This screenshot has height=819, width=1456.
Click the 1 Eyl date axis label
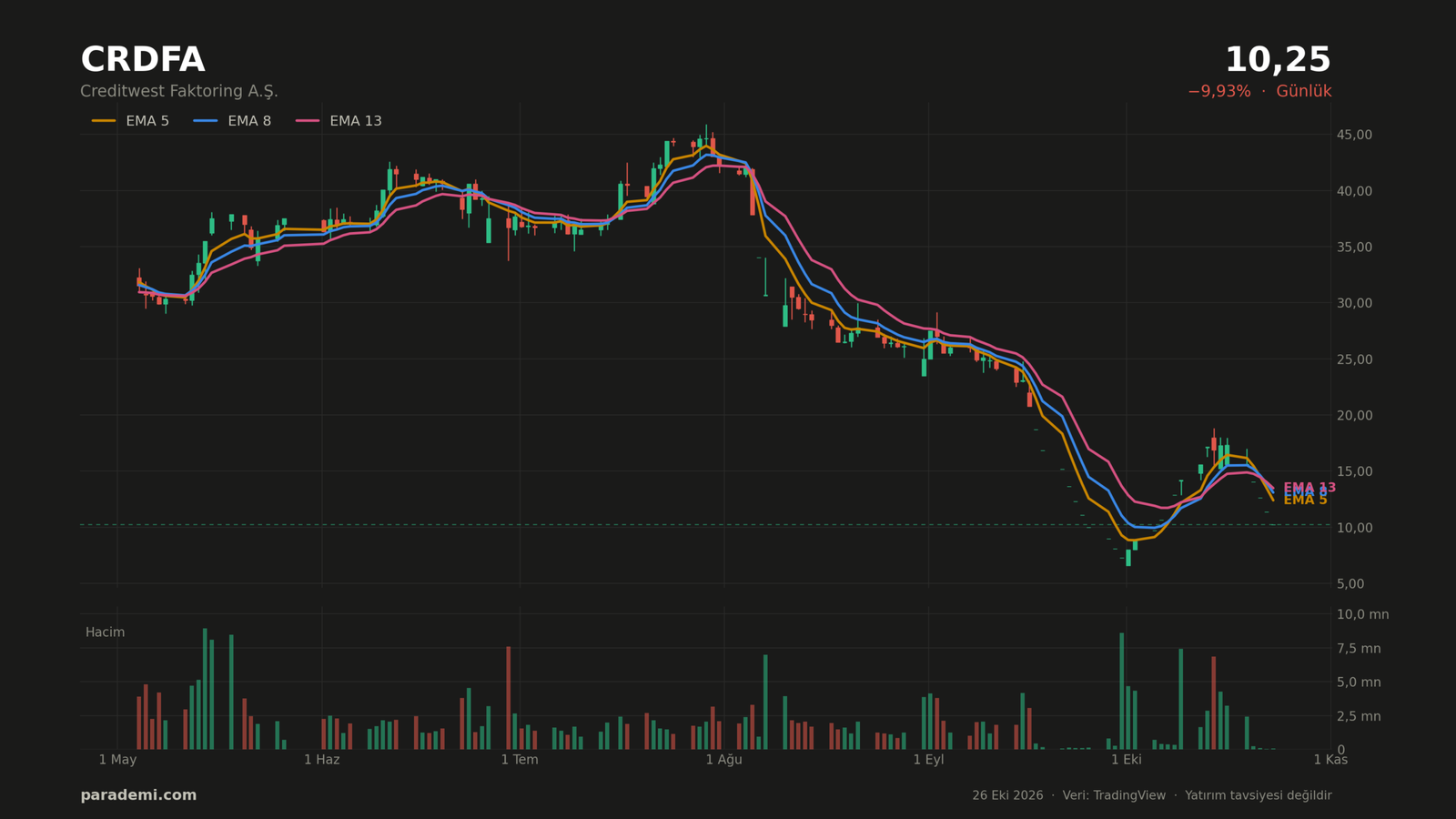pyautogui.click(x=928, y=760)
